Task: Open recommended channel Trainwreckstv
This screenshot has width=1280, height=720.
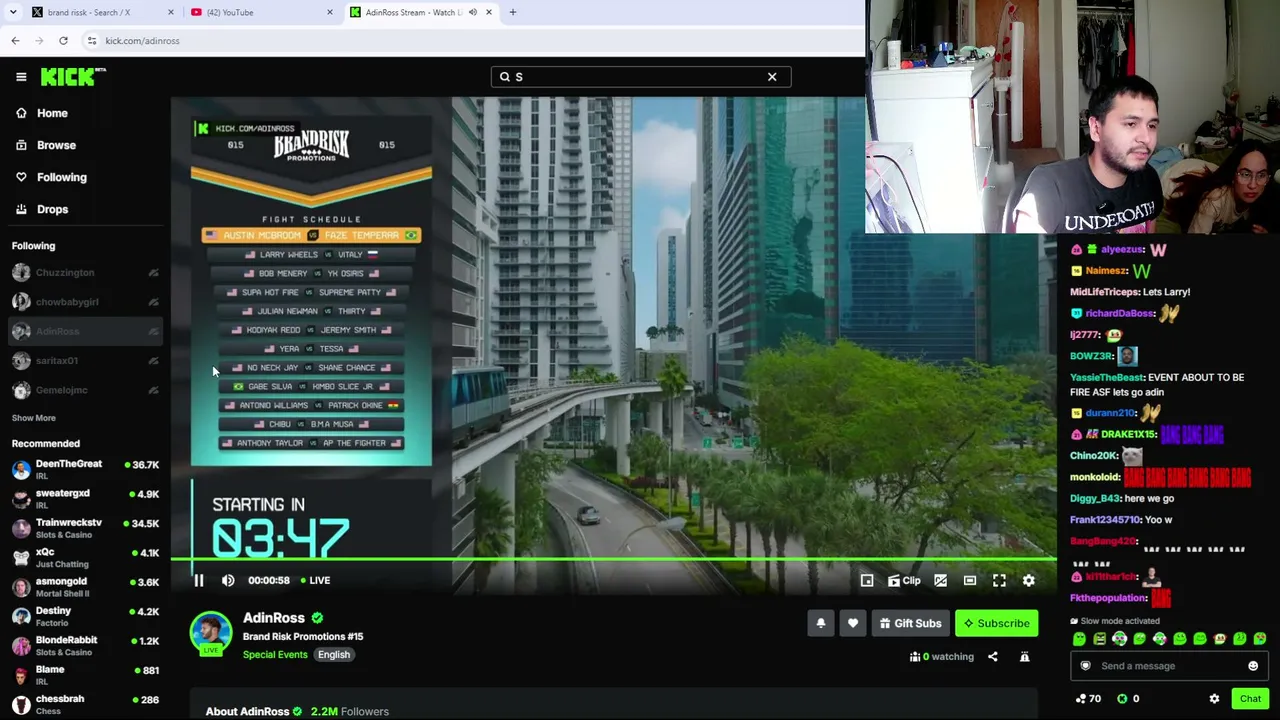Action: tap(85, 528)
